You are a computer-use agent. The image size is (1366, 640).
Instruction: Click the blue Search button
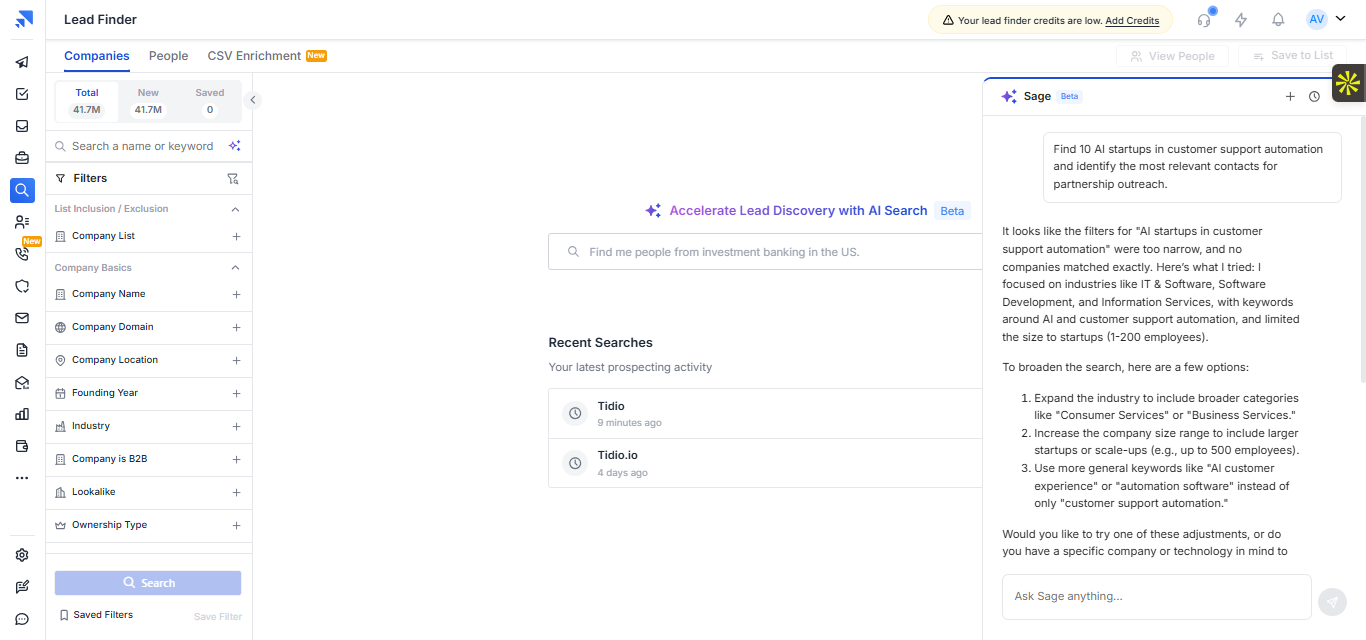pyautogui.click(x=148, y=583)
